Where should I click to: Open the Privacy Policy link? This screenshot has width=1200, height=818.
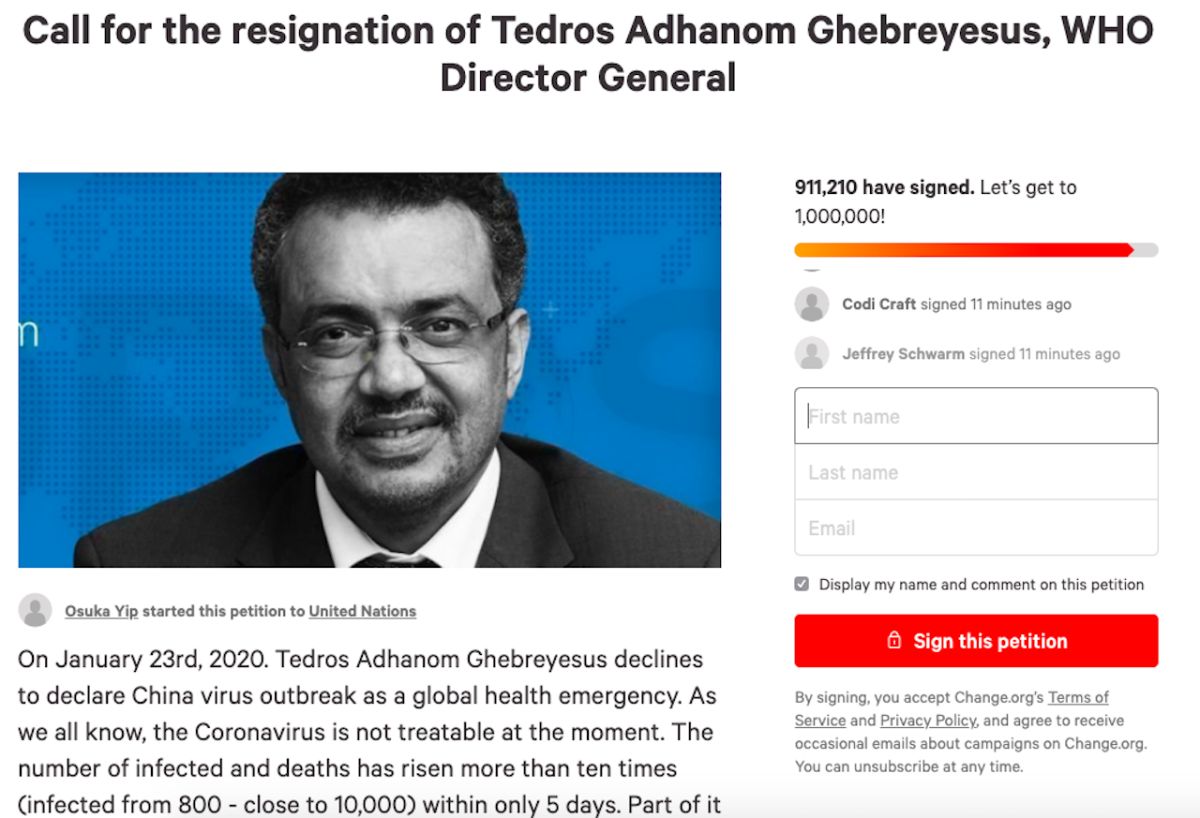pyautogui.click(x=929, y=720)
